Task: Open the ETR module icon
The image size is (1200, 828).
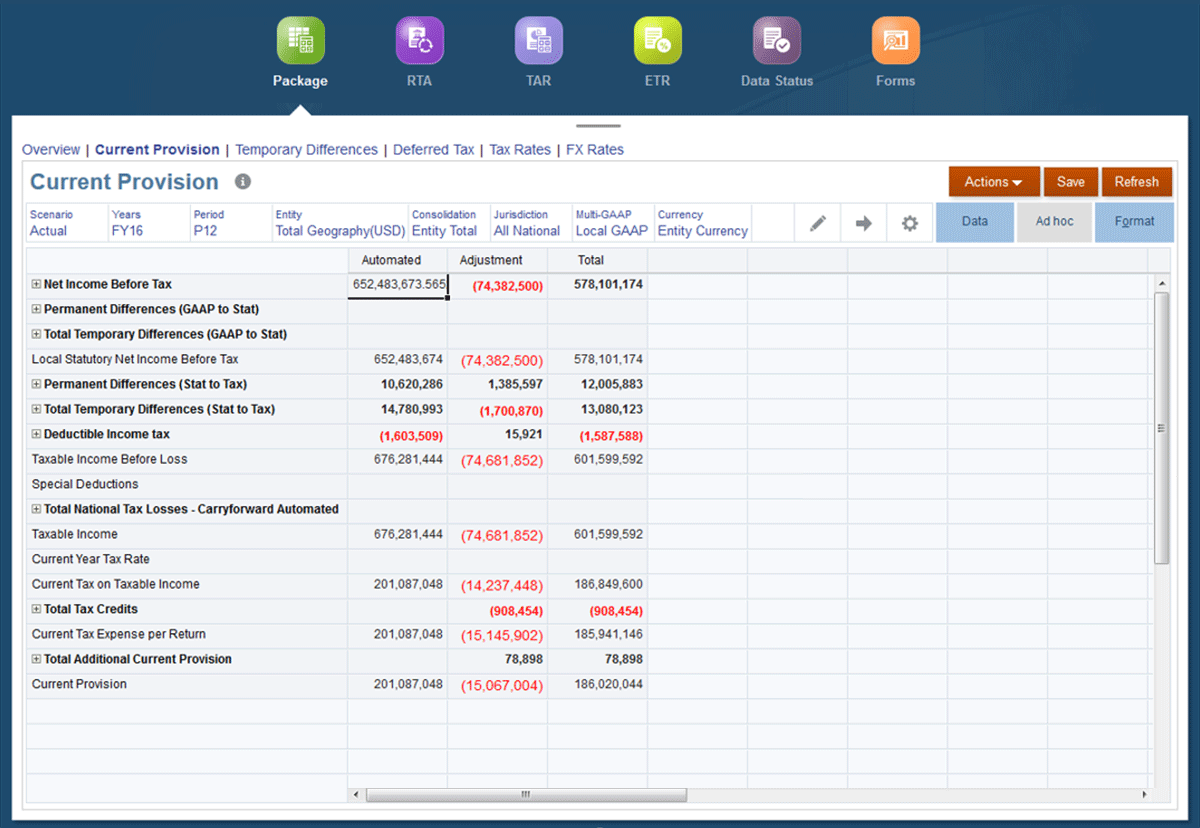Action: pyautogui.click(x=657, y=41)
